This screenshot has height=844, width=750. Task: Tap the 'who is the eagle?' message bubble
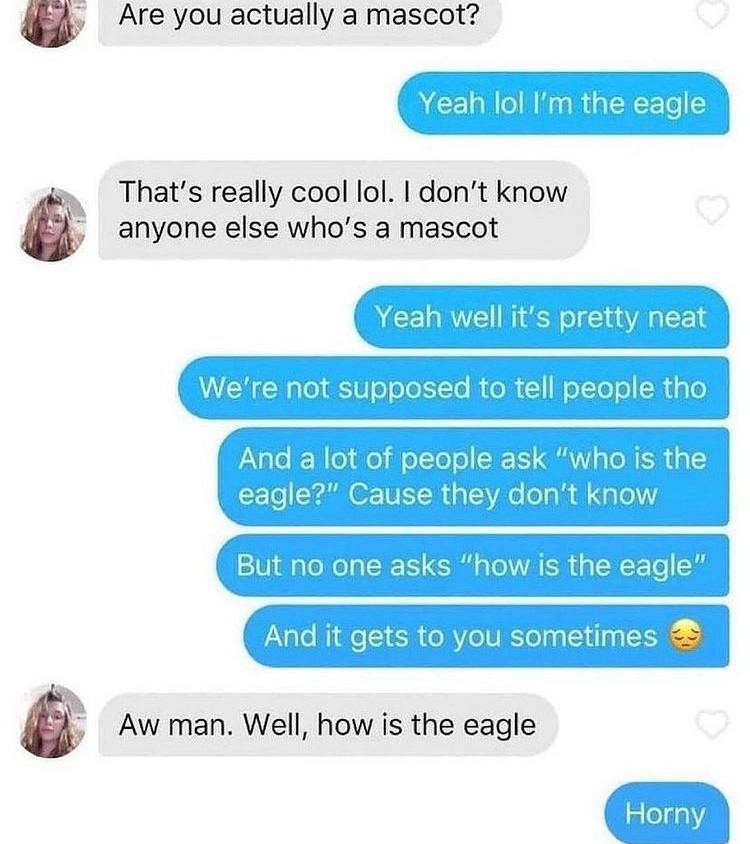pos(473,476)
